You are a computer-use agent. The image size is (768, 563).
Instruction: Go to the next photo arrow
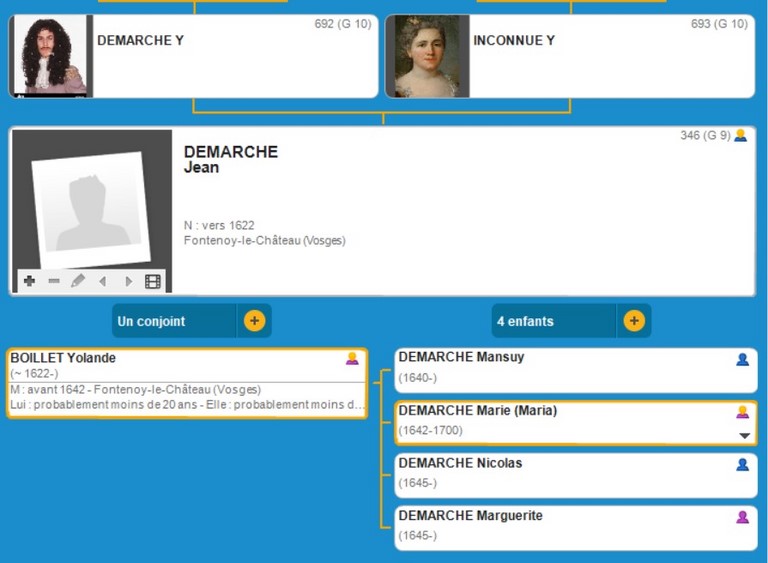(x=128, y=282)
